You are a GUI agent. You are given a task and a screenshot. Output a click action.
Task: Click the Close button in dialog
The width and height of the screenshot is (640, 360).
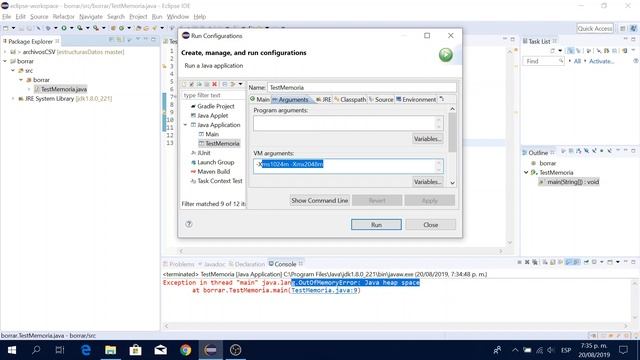(x=430, y=224)
